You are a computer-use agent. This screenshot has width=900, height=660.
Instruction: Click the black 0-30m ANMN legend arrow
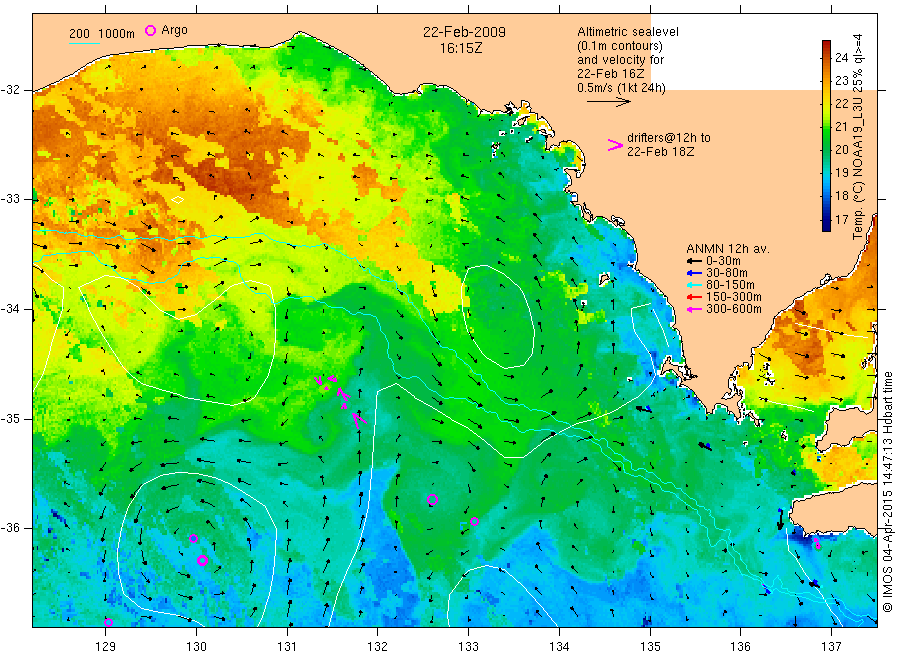click(695, 261)
